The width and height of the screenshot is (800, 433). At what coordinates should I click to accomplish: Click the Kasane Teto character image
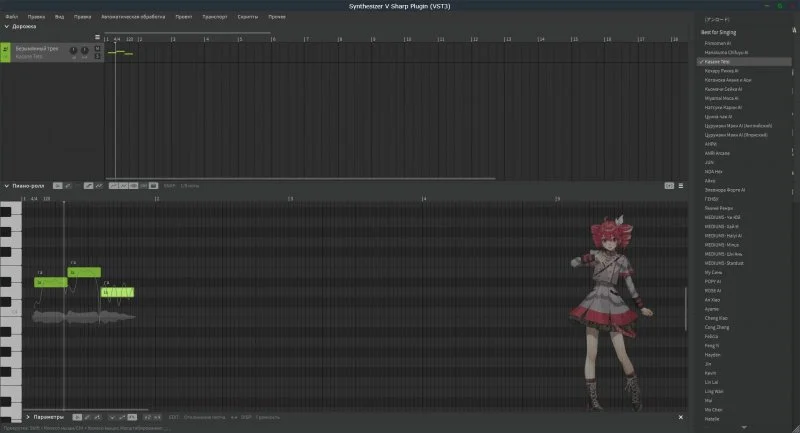pyautogui.click(x=611, y=312)
